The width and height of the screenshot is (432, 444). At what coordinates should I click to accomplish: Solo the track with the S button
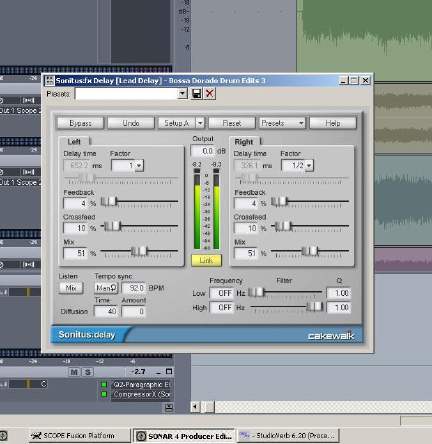coord(88,372)
